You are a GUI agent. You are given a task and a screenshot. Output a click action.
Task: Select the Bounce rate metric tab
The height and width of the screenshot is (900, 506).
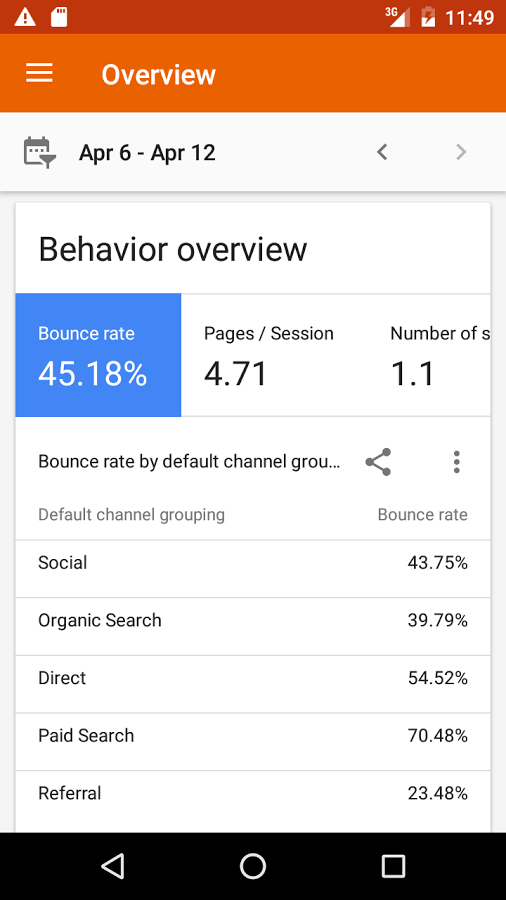[98, 355]
